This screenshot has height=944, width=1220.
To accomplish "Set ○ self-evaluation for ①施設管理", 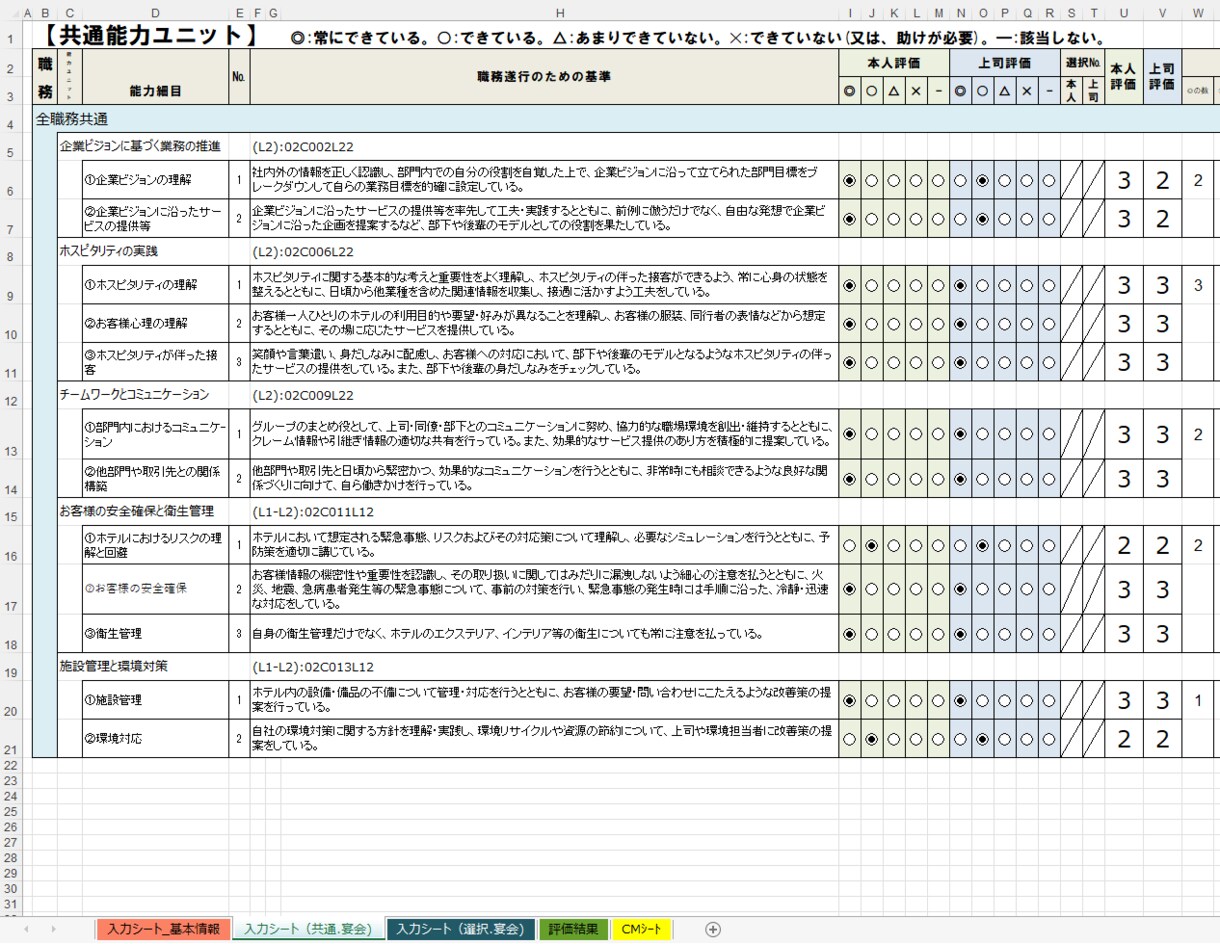I will point(872,701).
